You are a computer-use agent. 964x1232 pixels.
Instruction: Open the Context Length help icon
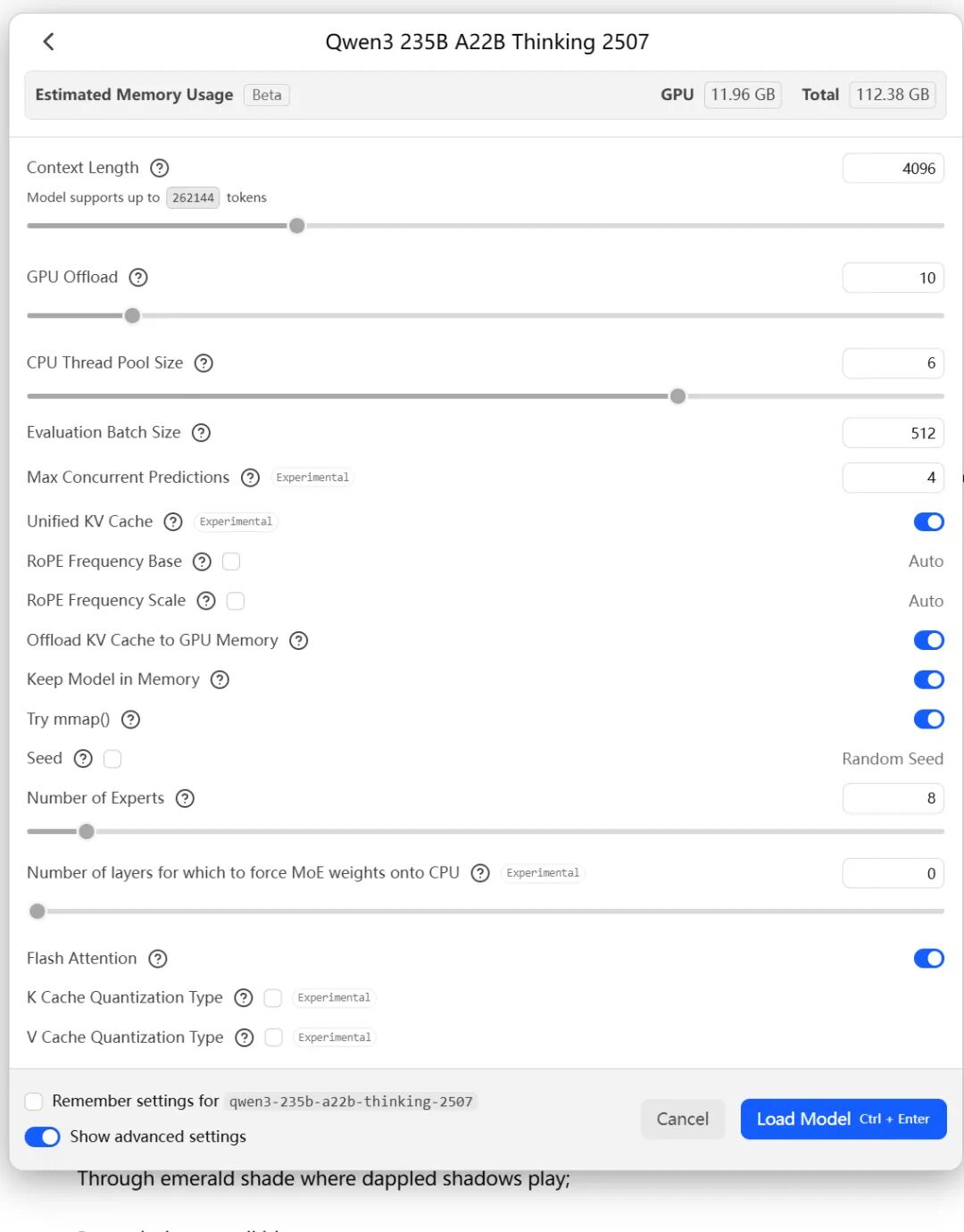coord(160,168)
